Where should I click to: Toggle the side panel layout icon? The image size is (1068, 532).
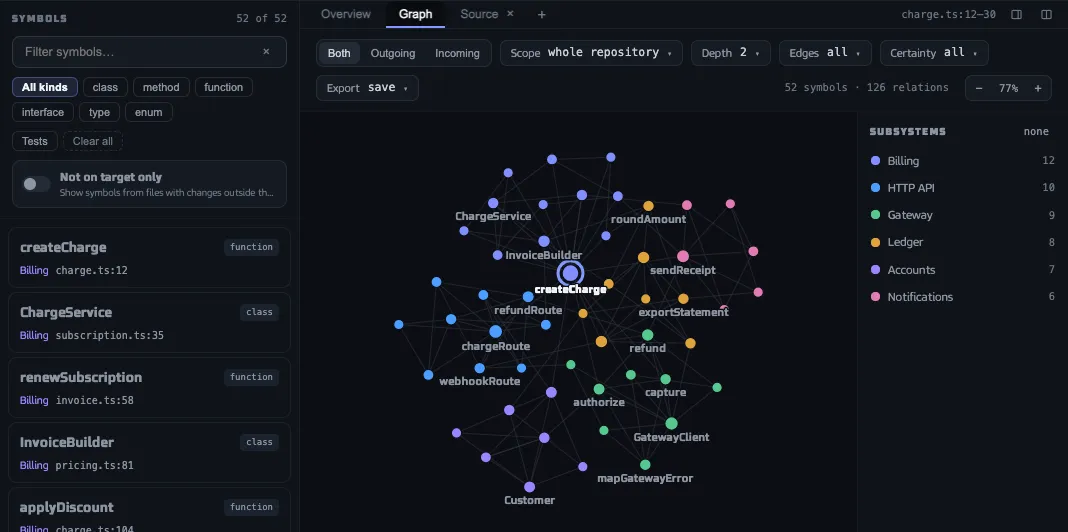[1016, 14]
